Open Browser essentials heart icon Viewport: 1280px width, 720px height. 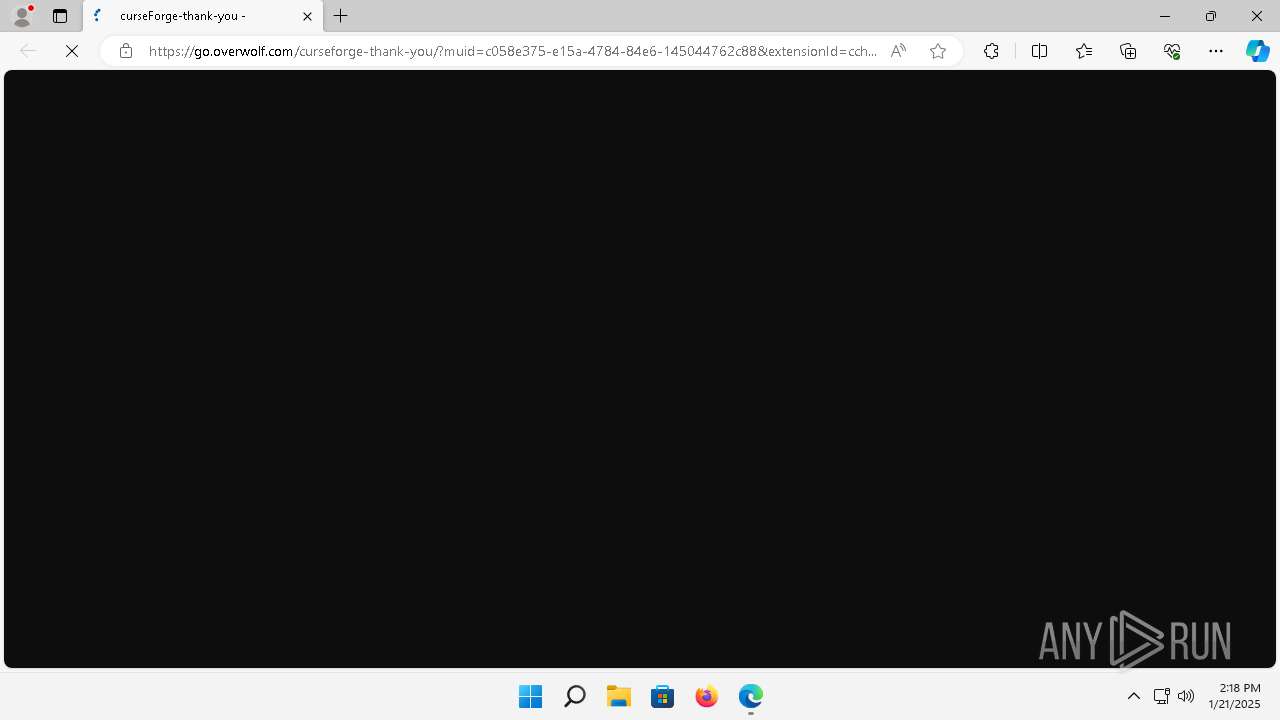coord(1172,51)
